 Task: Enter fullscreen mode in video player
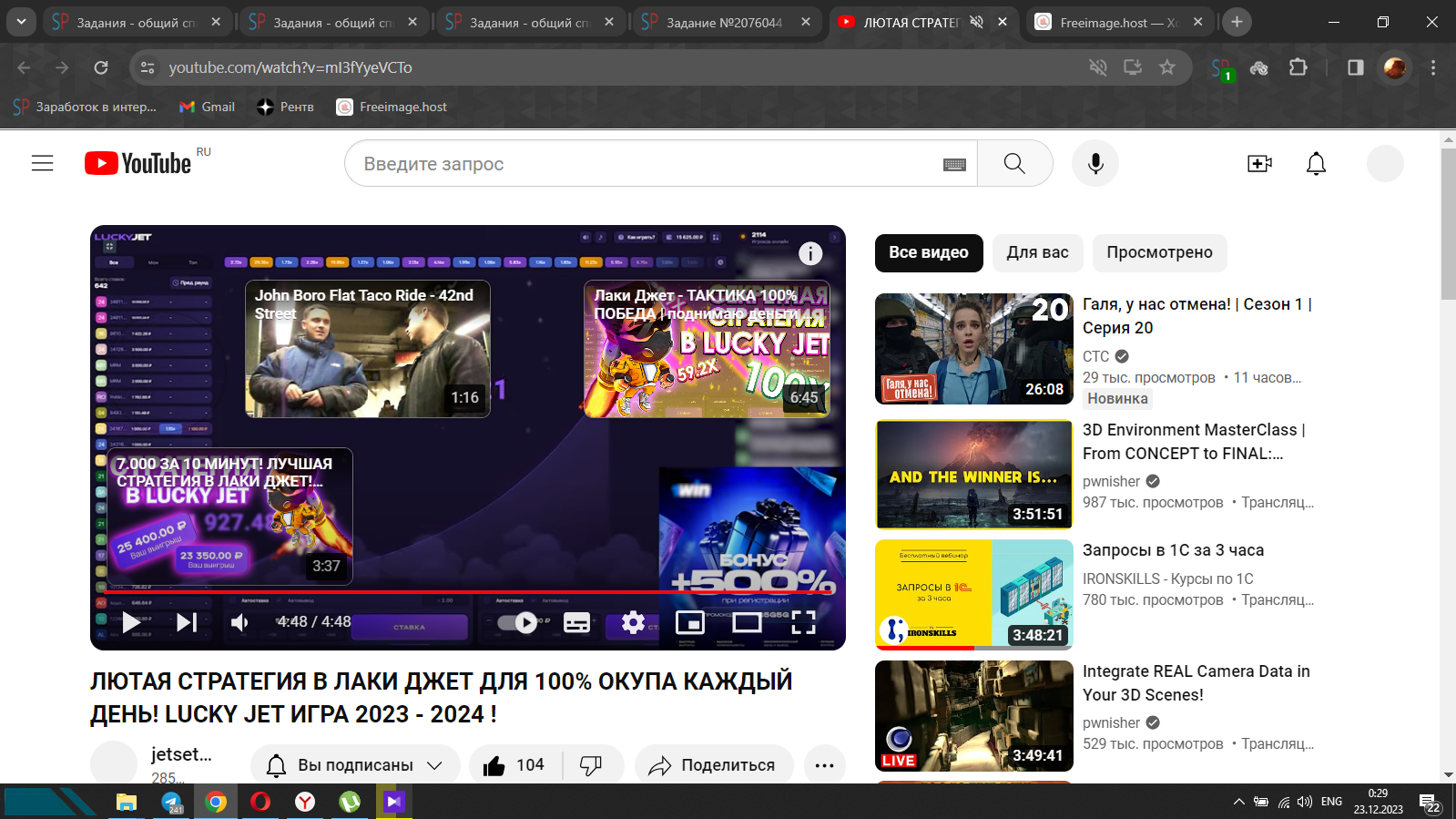click(x=803, y=622)
